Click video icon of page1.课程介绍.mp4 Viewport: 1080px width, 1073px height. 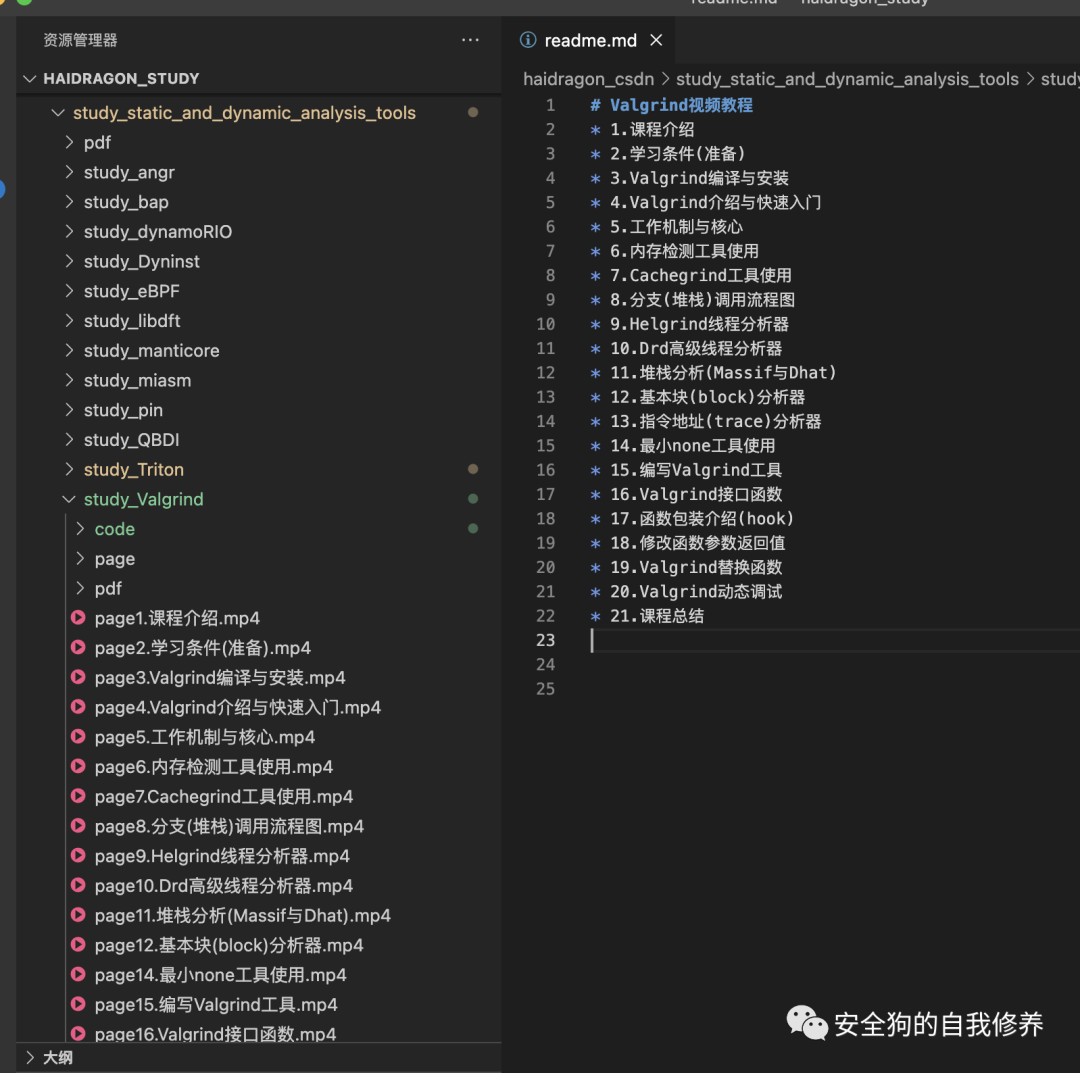coord(78,617)
